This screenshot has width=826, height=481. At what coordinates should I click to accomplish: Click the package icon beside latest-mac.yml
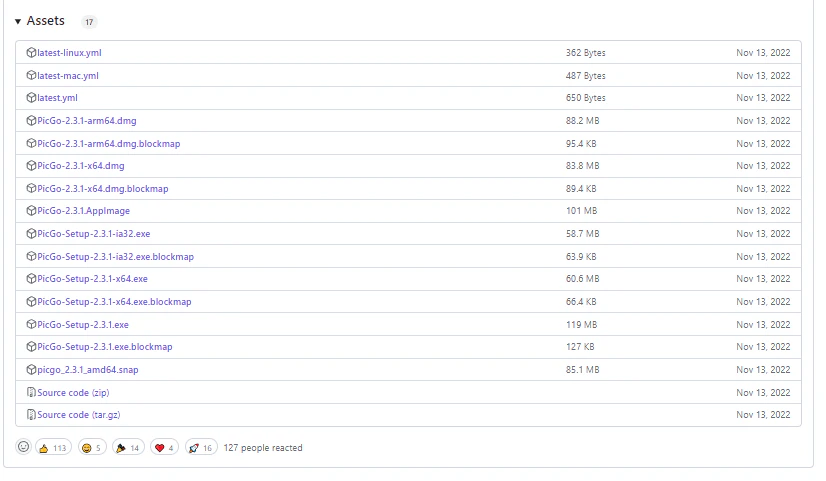[31, 75]
